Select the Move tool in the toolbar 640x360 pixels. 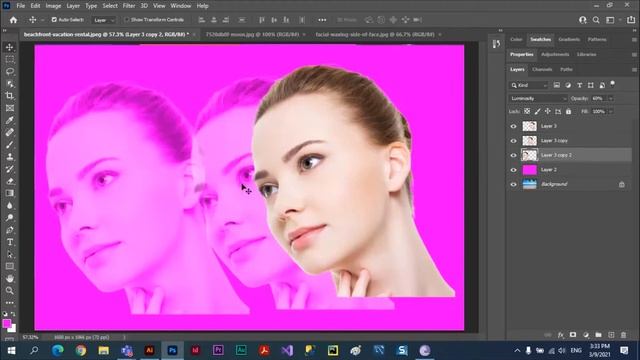tap(9, 47)
